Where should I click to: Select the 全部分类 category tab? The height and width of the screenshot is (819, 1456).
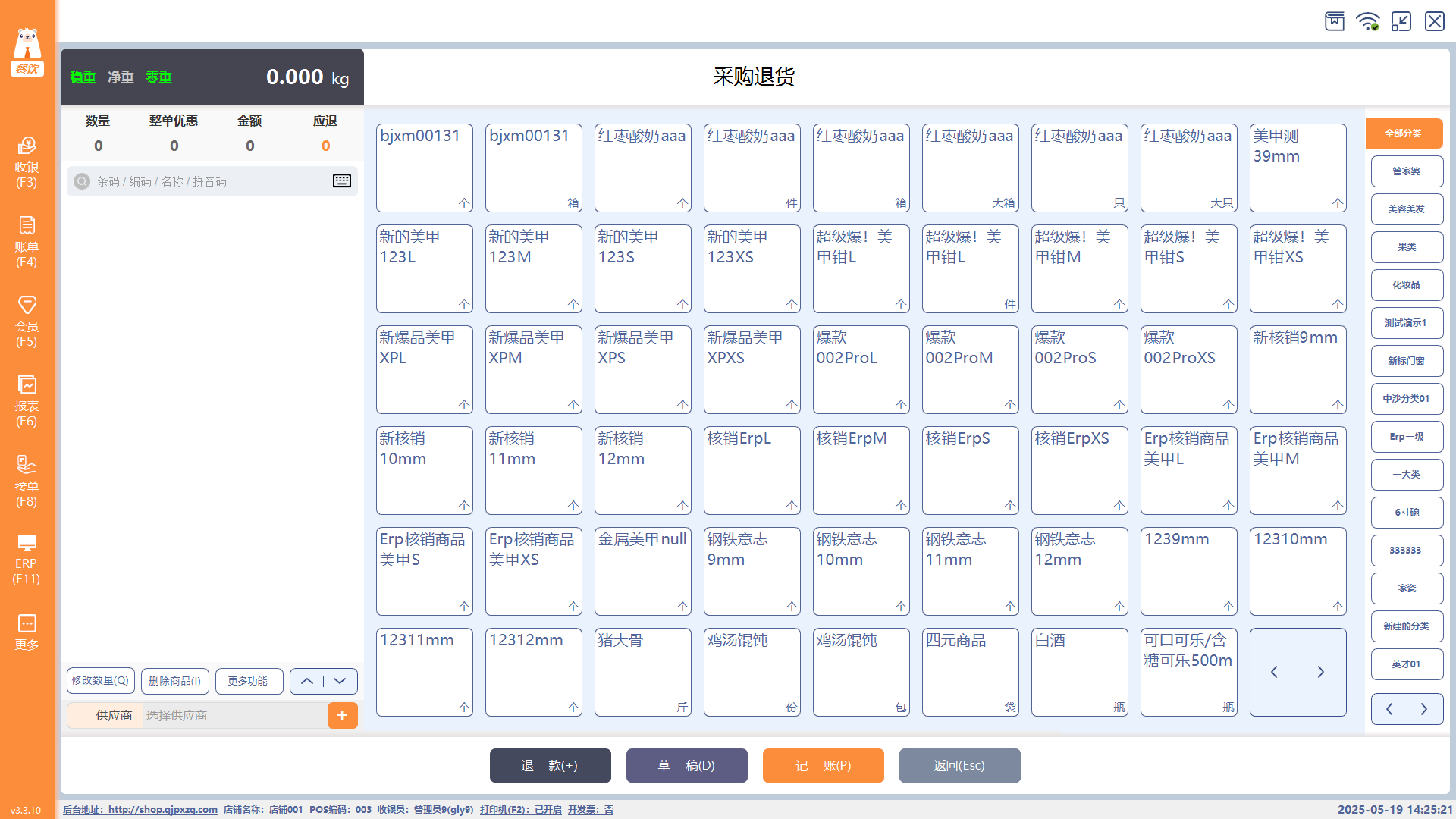(x=1404, y=133)
